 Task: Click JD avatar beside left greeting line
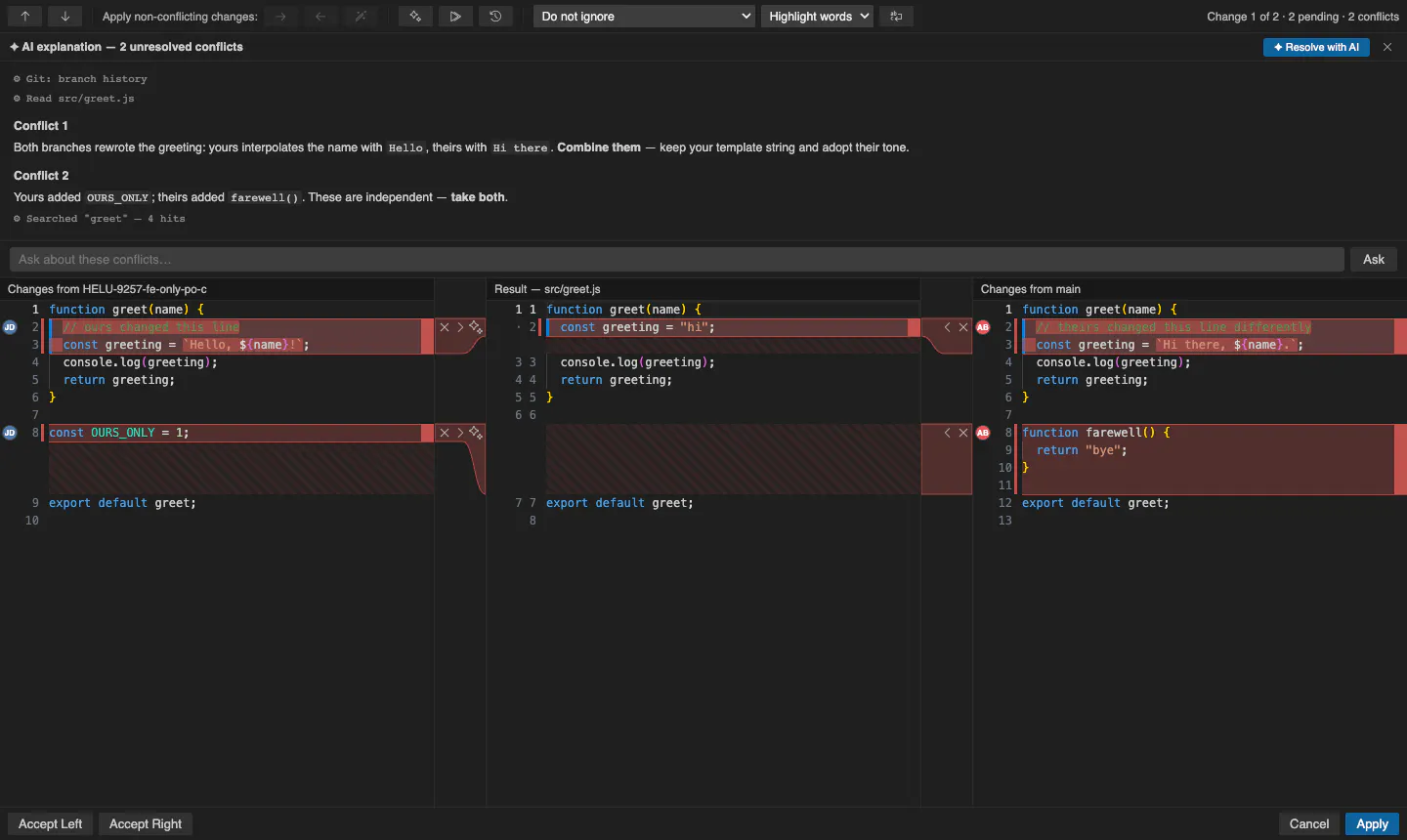(10, 327)
